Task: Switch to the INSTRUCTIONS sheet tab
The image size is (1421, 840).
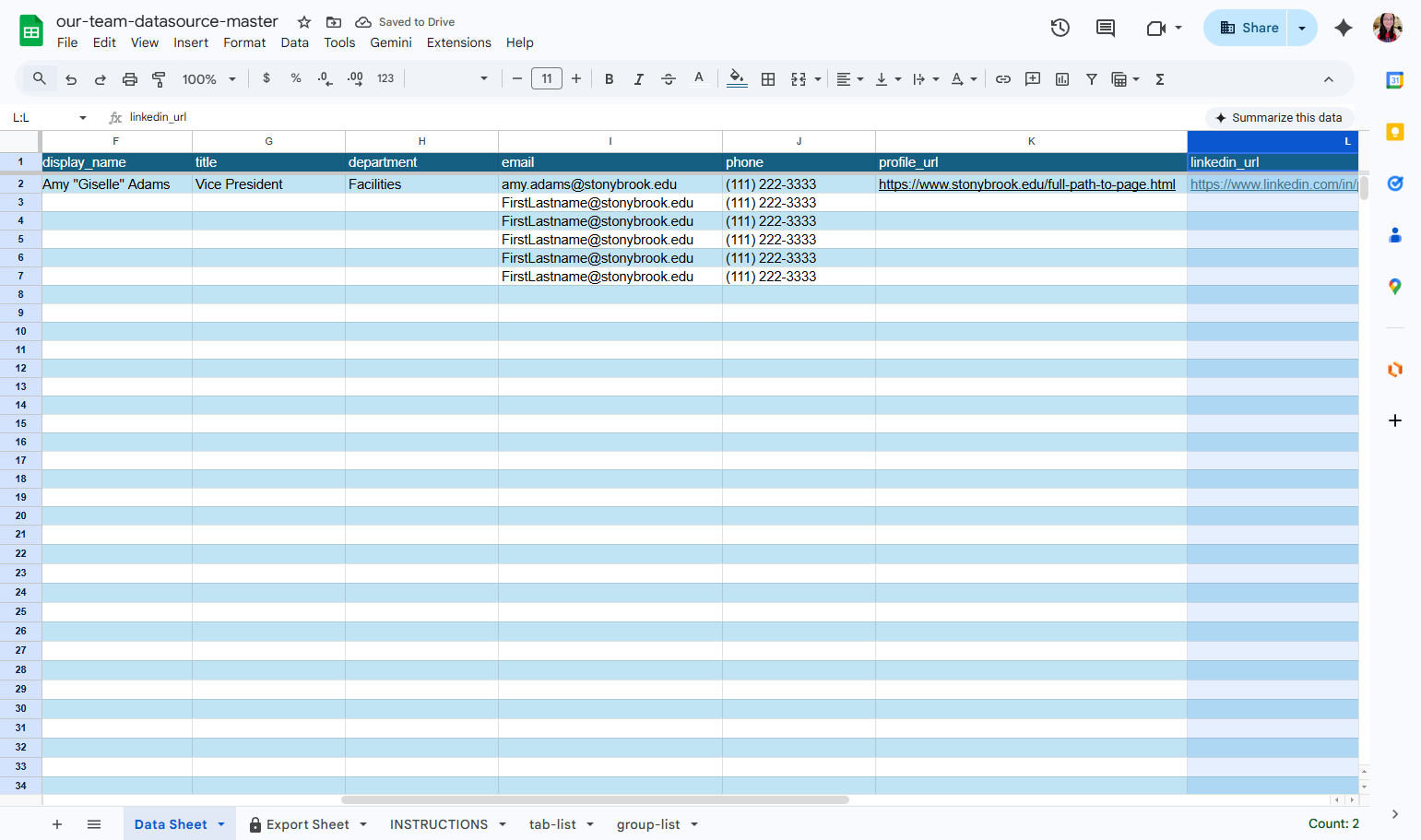Action: coord(439,824)
